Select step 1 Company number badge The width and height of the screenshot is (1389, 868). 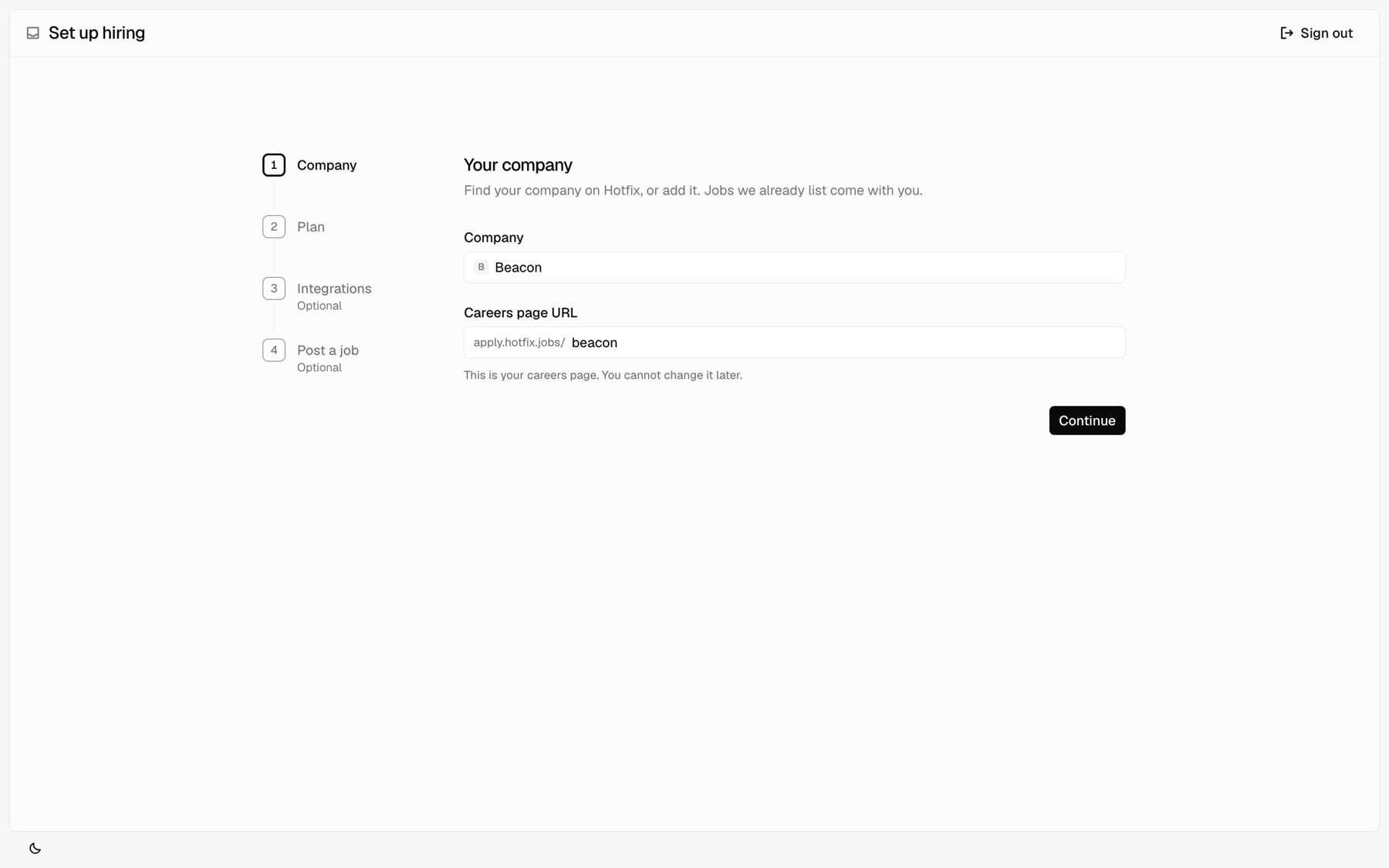274,165
